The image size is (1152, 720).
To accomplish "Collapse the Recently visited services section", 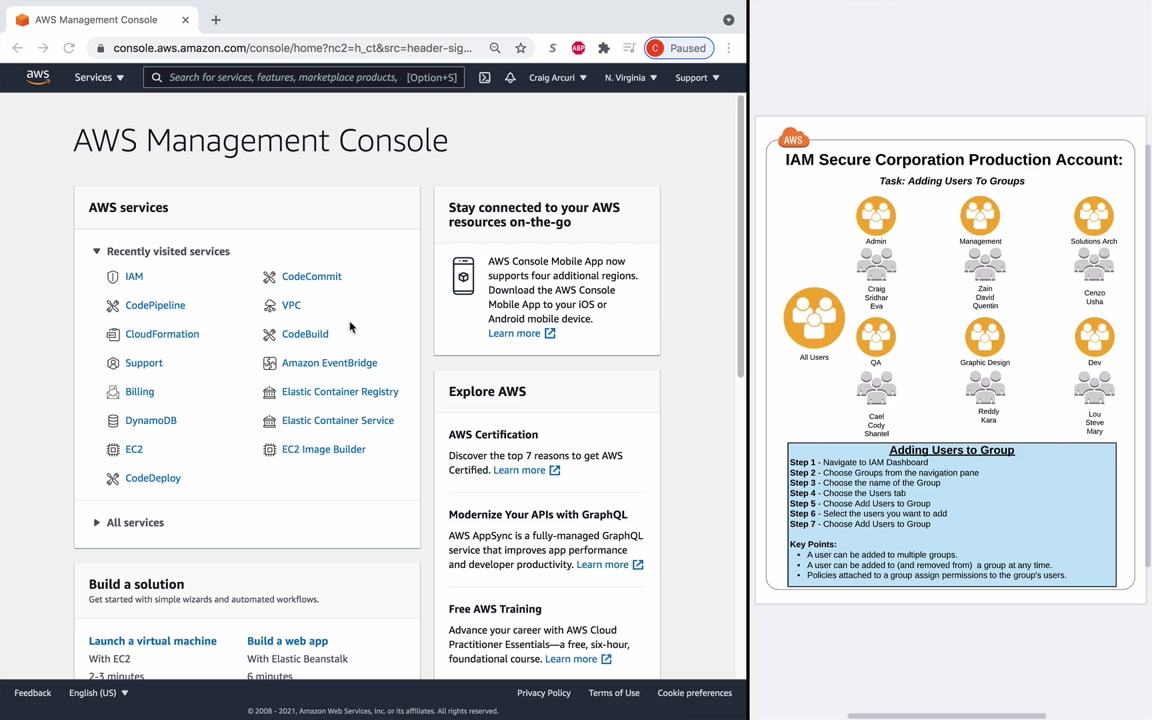I will pyautogui.click(x=96, y=251).
